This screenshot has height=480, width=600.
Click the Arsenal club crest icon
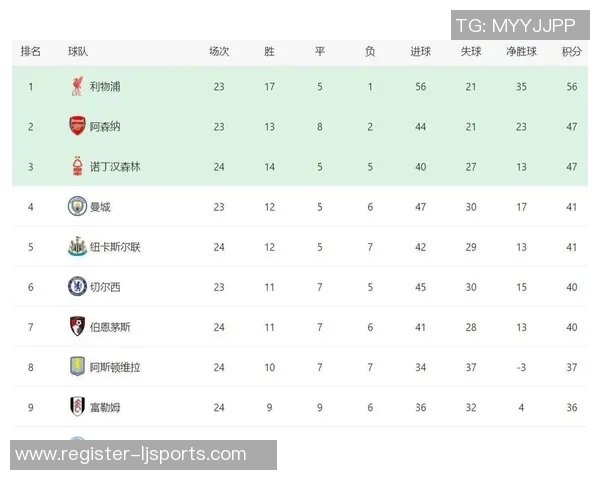click(x=77, y=127)
